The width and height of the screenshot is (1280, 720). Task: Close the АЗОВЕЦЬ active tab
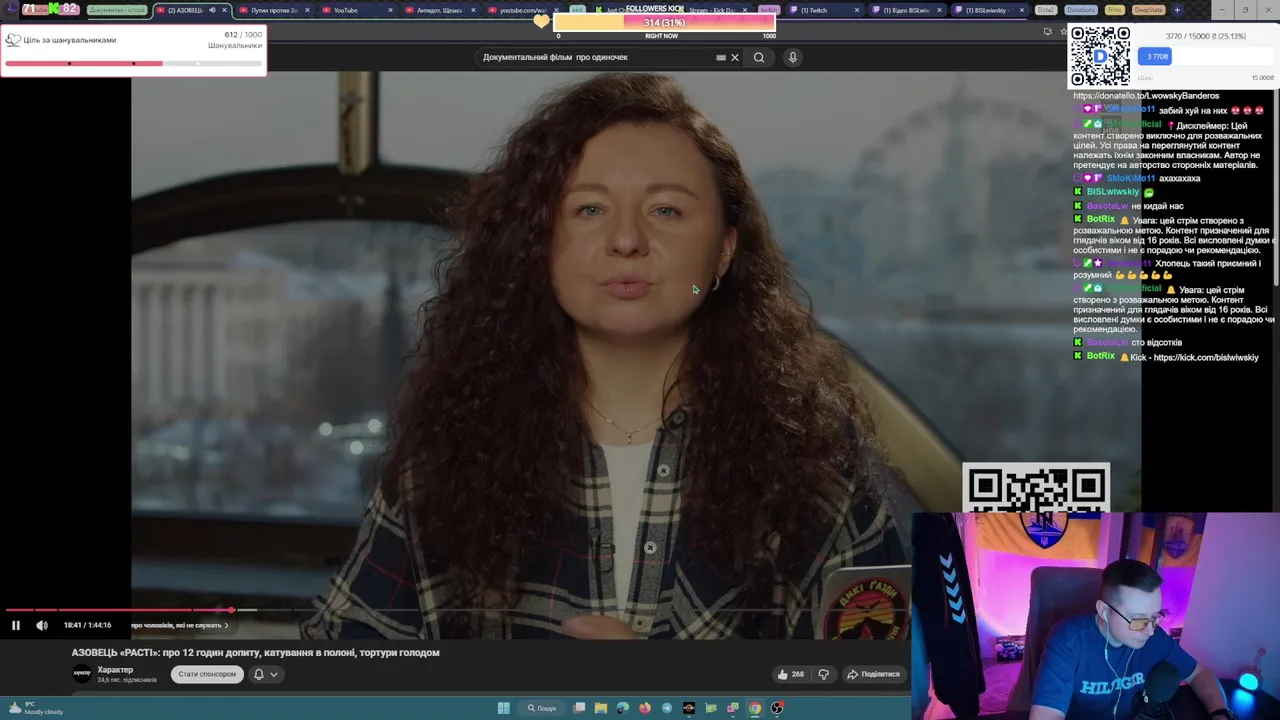(x=224, y=10)
